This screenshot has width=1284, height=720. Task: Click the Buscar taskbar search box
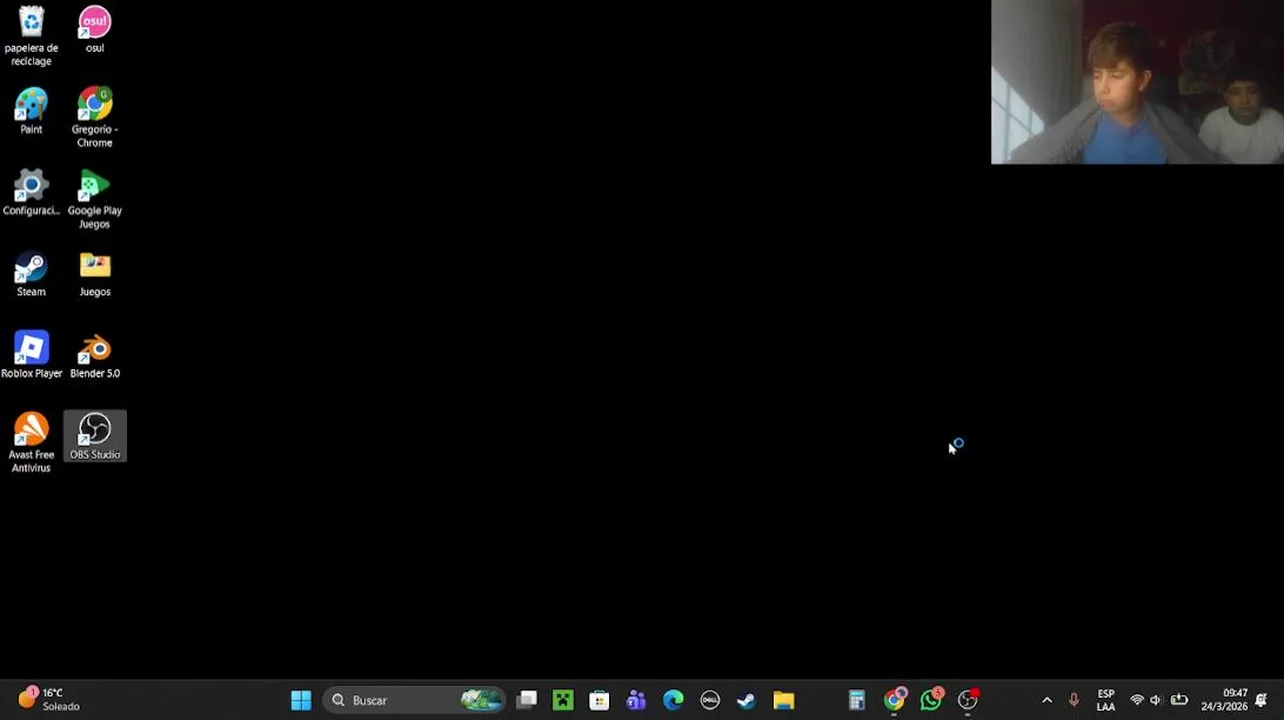coord(415,700)
